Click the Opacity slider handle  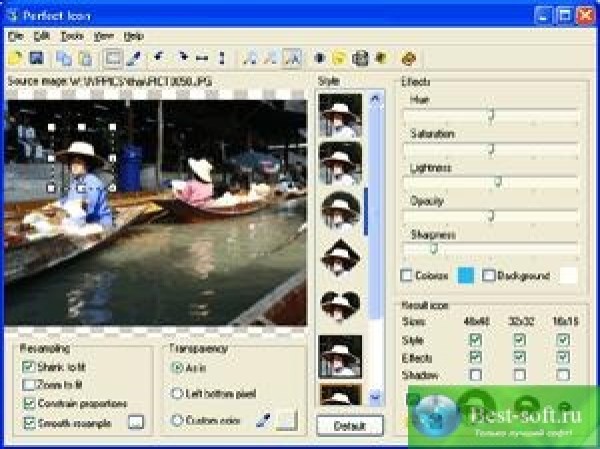pos(491,217)
